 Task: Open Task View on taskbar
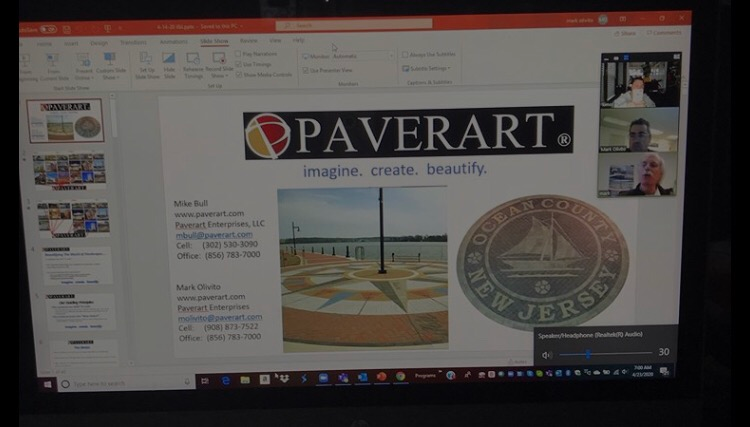coord(205,381)
